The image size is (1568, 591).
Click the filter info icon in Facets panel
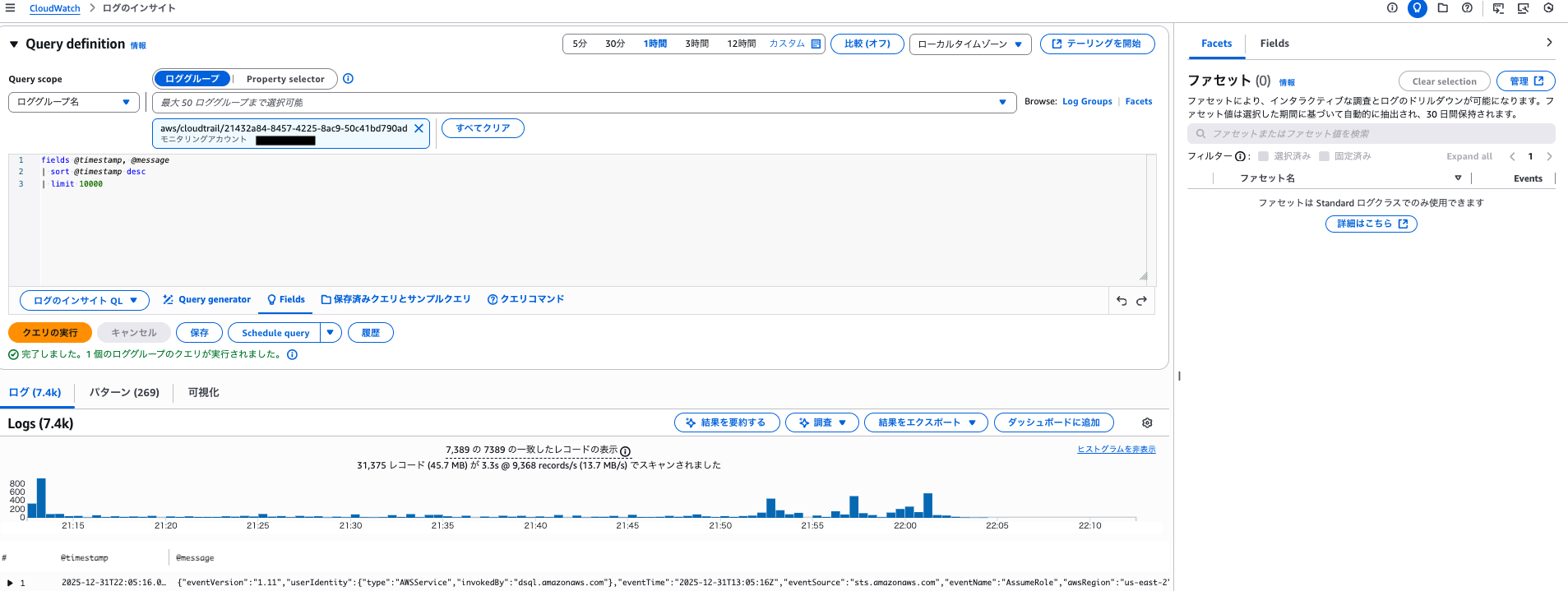tap(1240, 156)
